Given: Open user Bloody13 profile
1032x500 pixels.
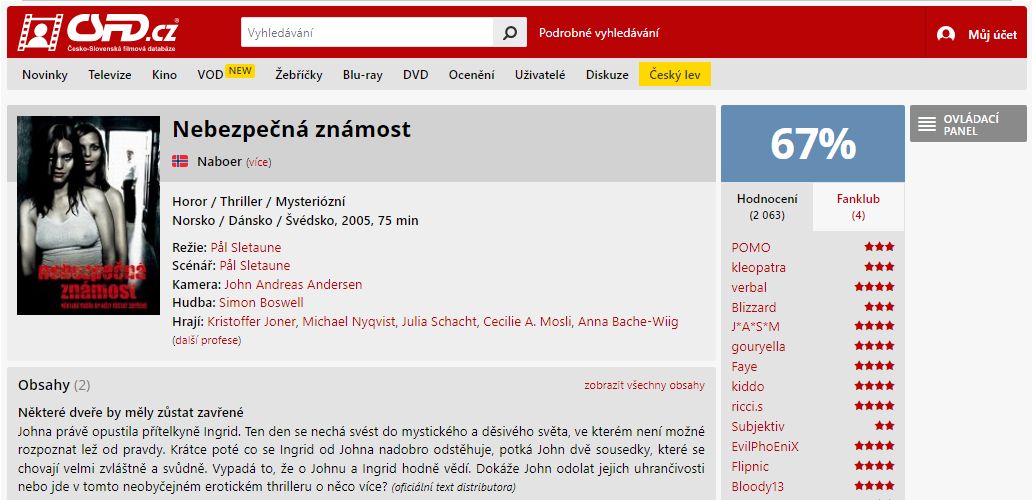Looking at the screenshot, I should [x=758, y=487].
